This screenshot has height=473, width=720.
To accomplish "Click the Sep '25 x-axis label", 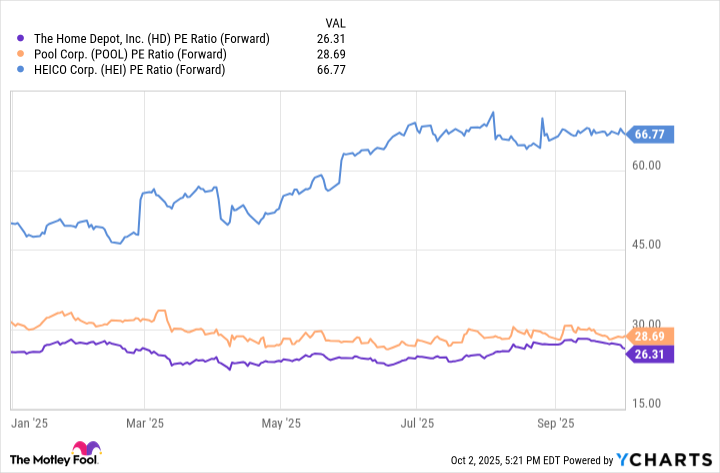I will [558, 424].
